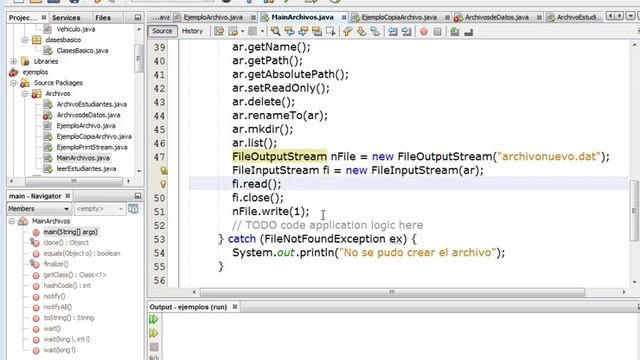Select the ejemplos project node
This screenshot has width=640, height=360.
point(35,72)
